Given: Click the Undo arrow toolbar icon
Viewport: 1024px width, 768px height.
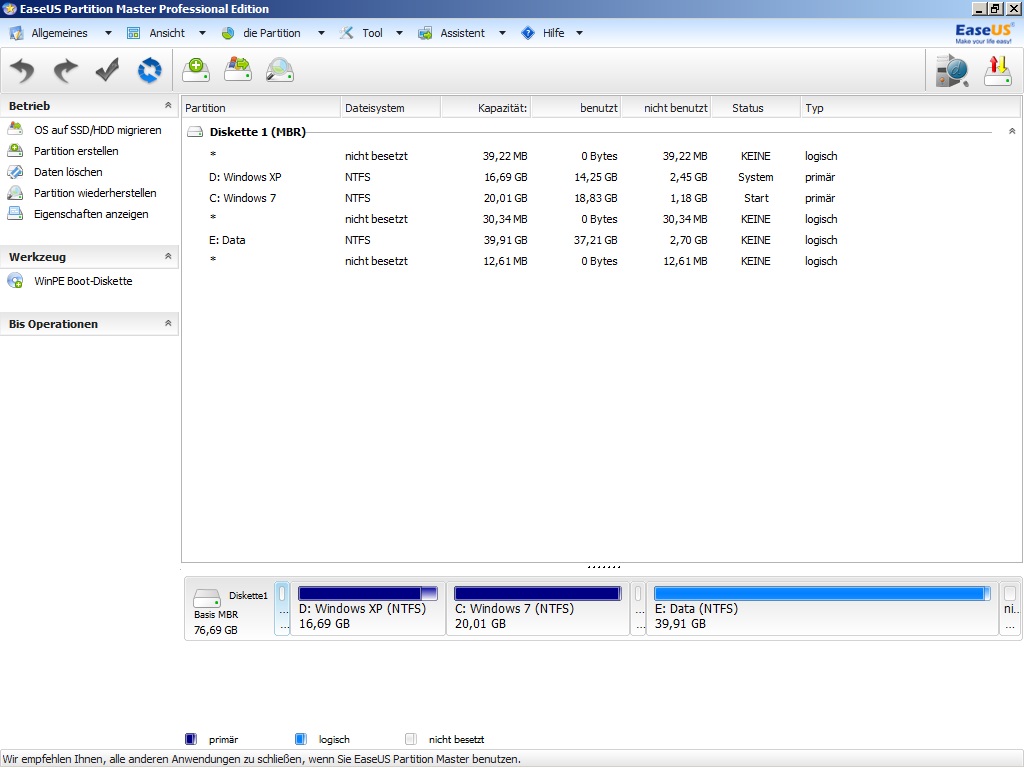Looking at the screenshot, I should tap(23, 71).
